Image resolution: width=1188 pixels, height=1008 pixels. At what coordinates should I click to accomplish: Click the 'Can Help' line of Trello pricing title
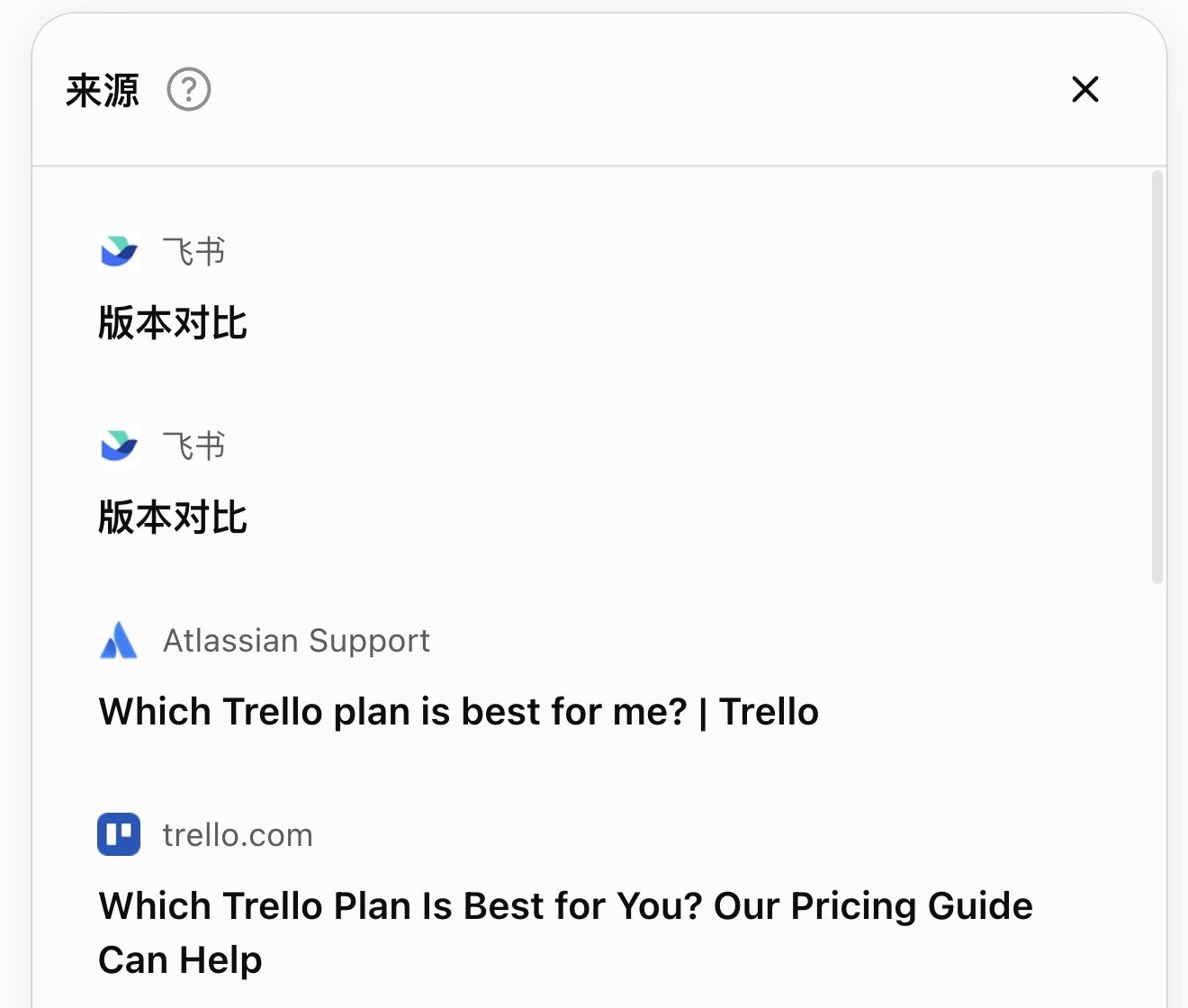(180, 960)
